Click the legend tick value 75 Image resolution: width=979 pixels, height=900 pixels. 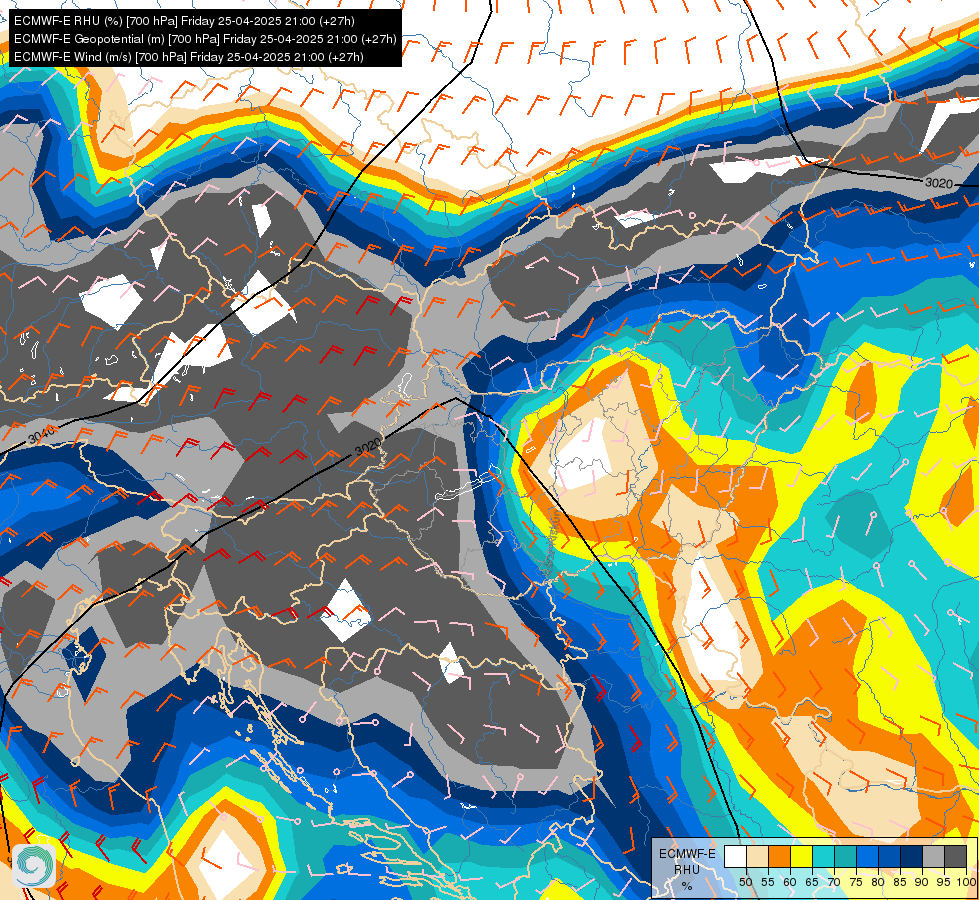point(856,882)
